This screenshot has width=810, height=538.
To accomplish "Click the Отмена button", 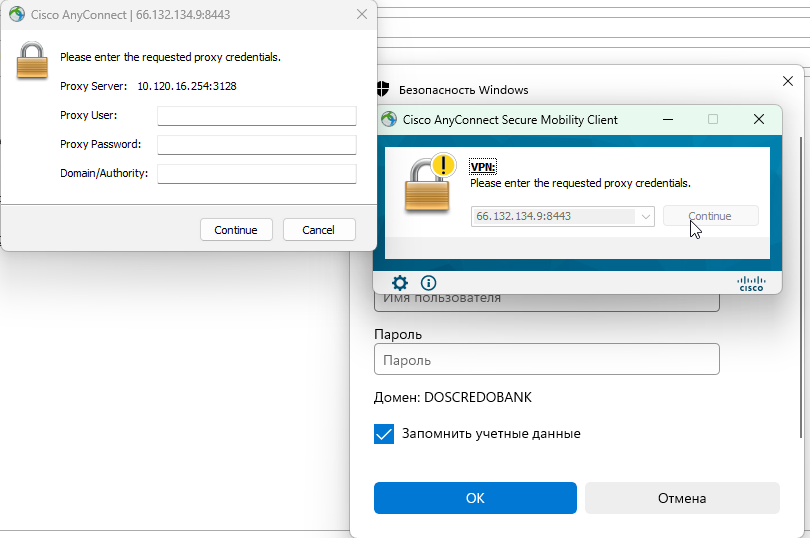I will [x=682, y=498].
